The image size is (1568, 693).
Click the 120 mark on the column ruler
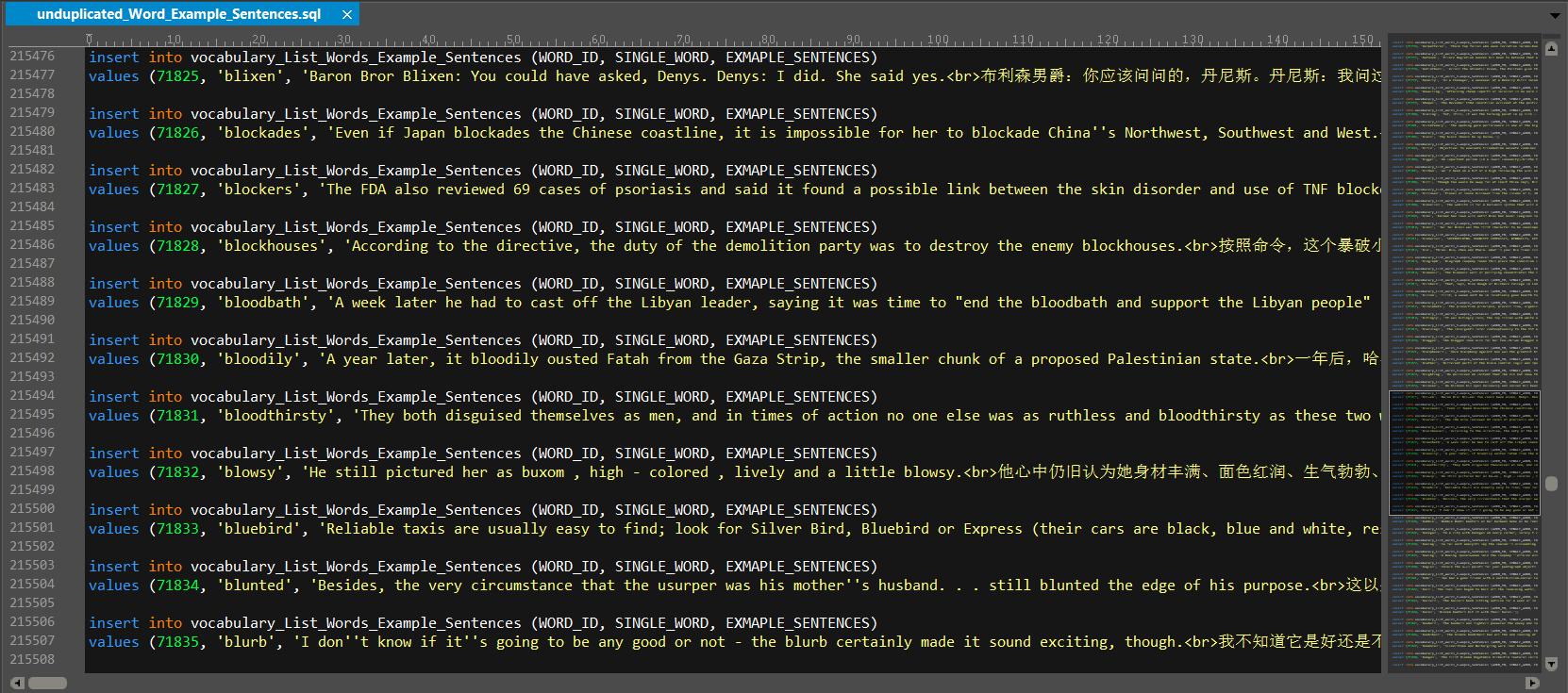click(1108, 40)
